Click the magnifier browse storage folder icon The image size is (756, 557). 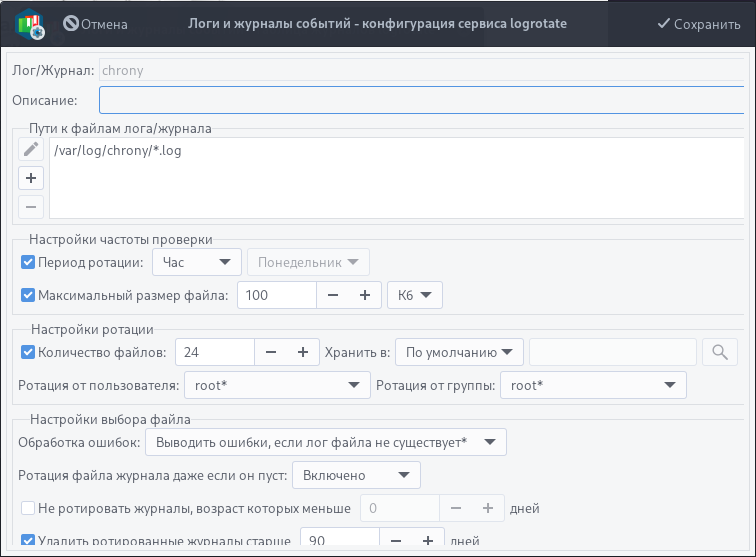[720, 352]
